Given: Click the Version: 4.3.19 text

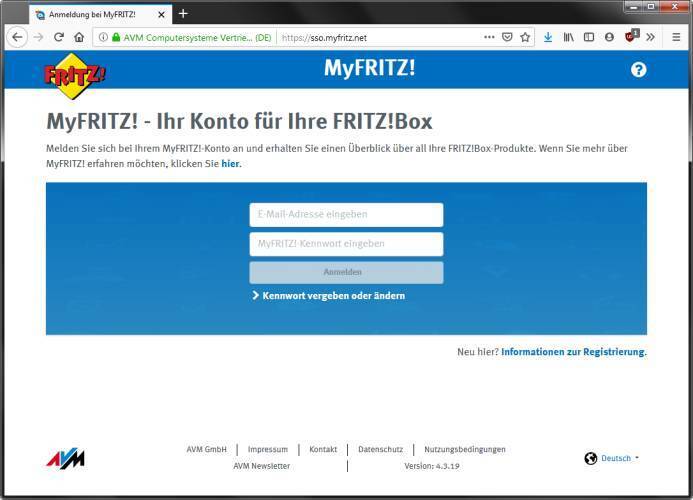Looking at the screenshot, I should click(x=432, y=466).
